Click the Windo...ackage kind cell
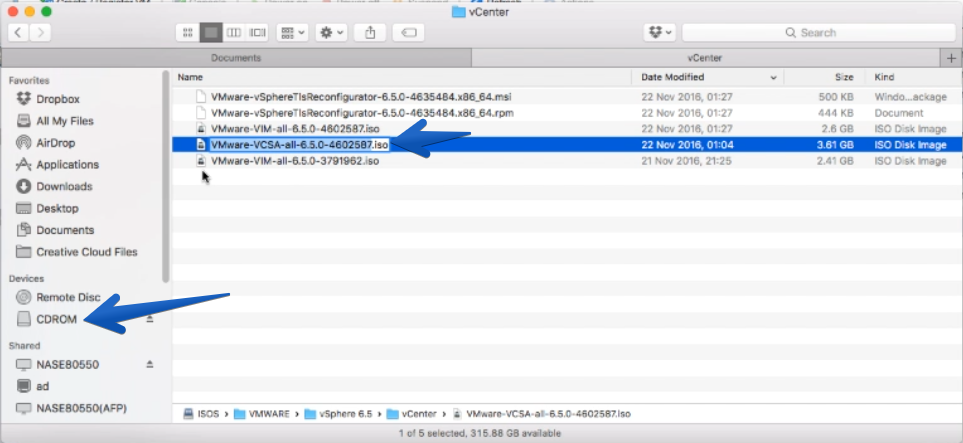This screenshot has height=443, width=963. tap(910, 97)
